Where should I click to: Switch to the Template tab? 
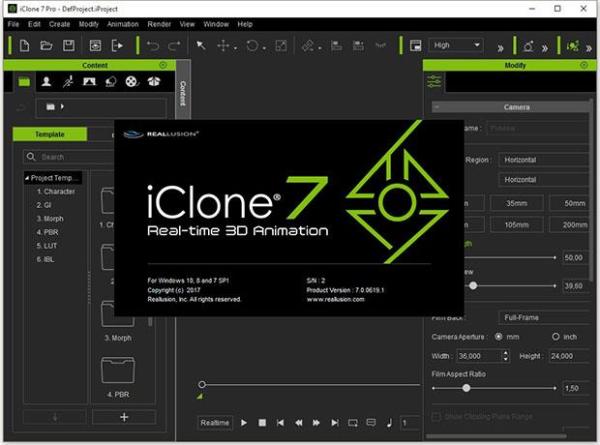(x=50, y=134)
